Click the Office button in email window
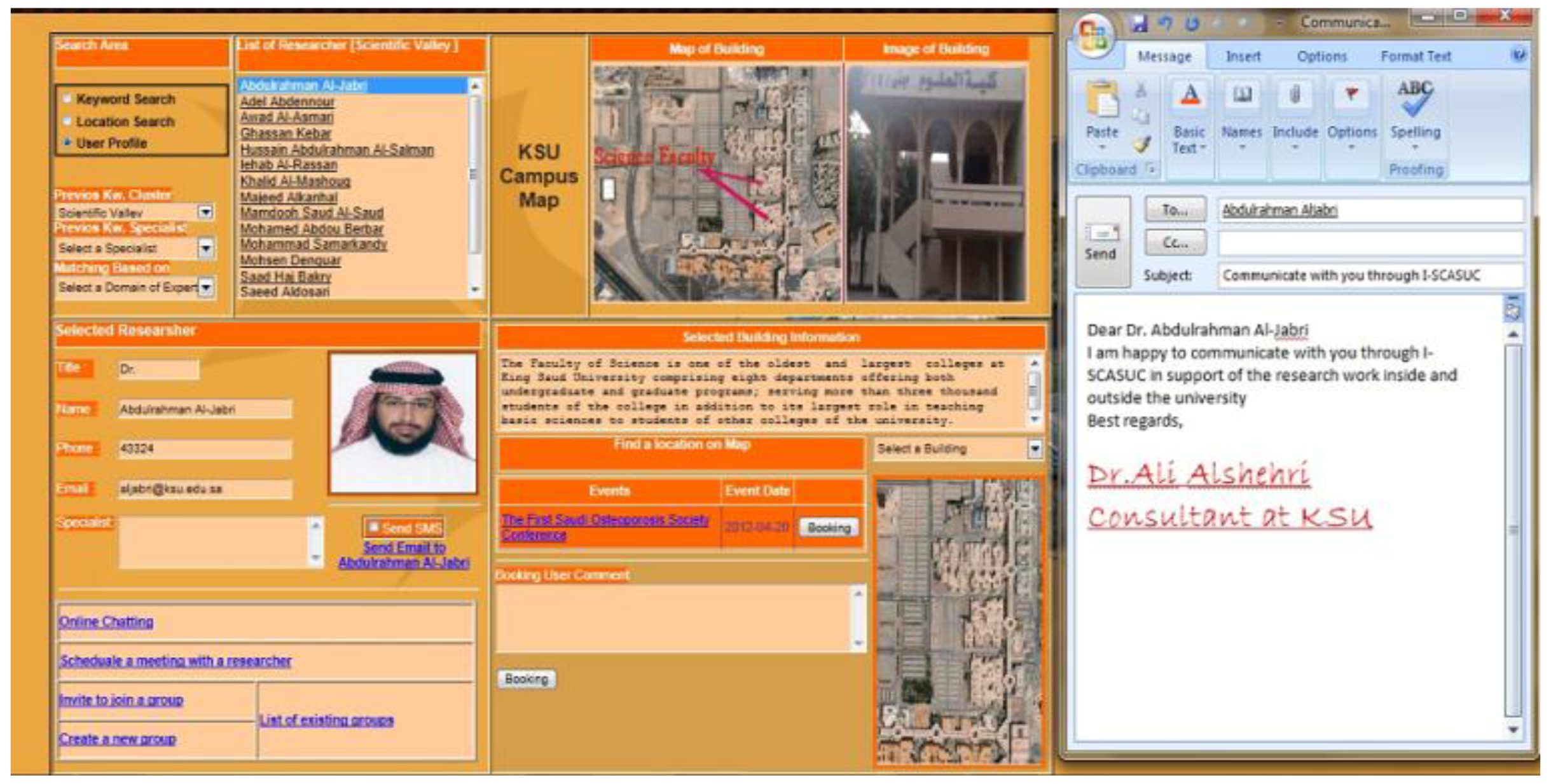Screen dimensions: 1551x784 point(1093,35)
